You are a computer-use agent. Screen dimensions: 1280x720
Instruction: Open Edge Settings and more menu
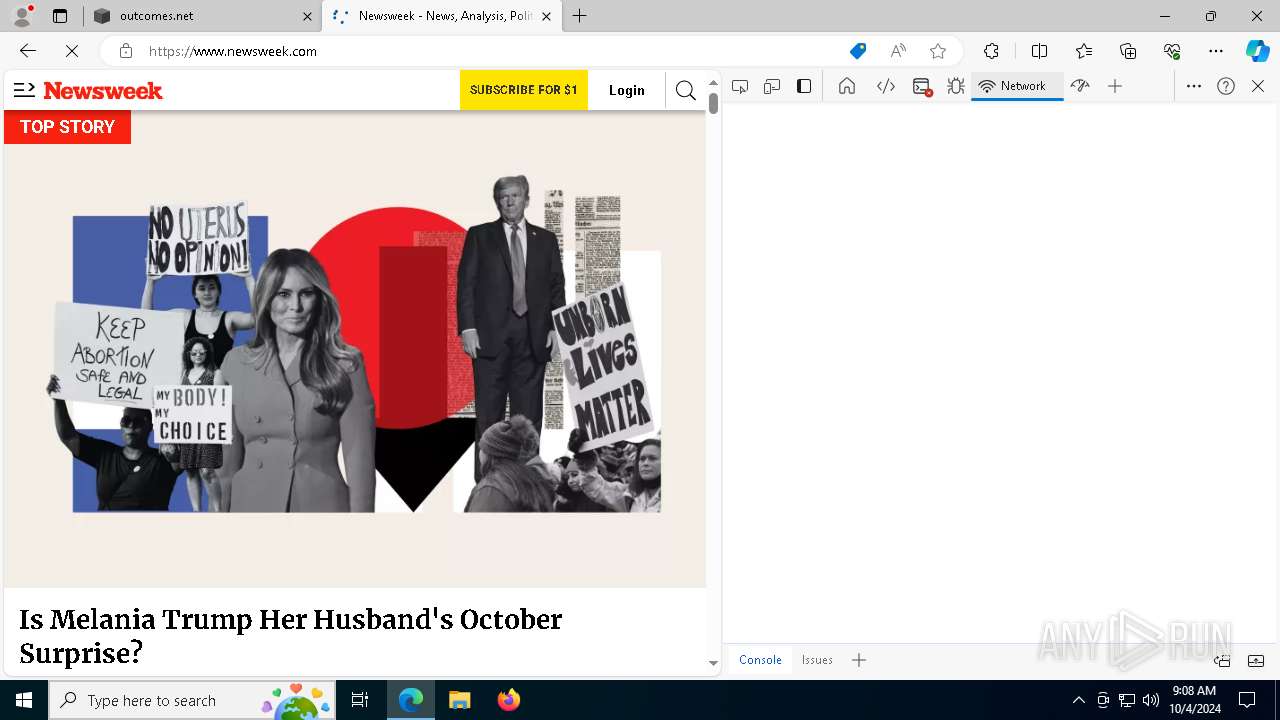[1216, 51]
